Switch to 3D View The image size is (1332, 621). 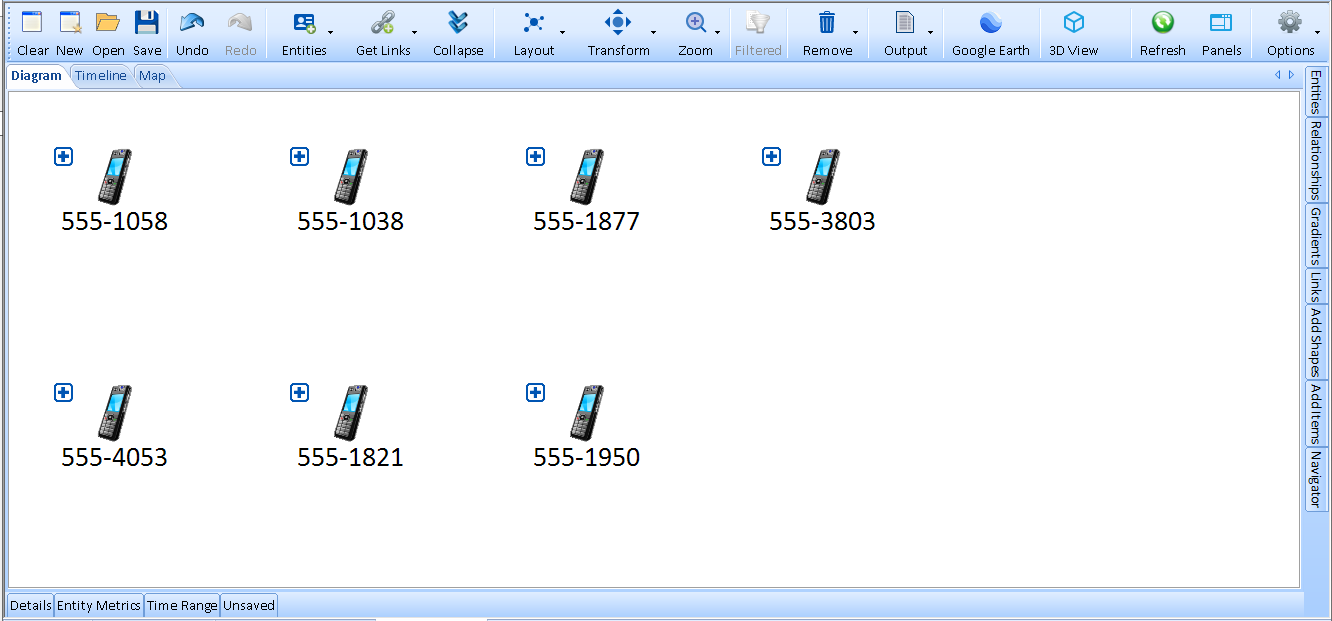coord(1074,23)
